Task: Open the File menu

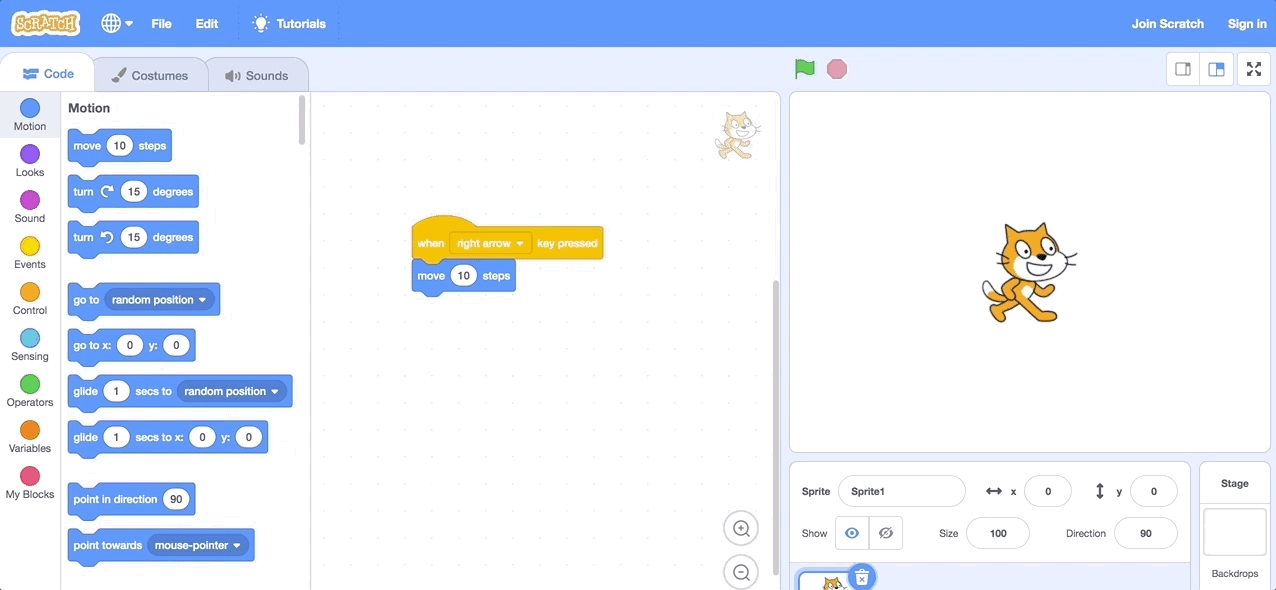Action: [162, 23]
